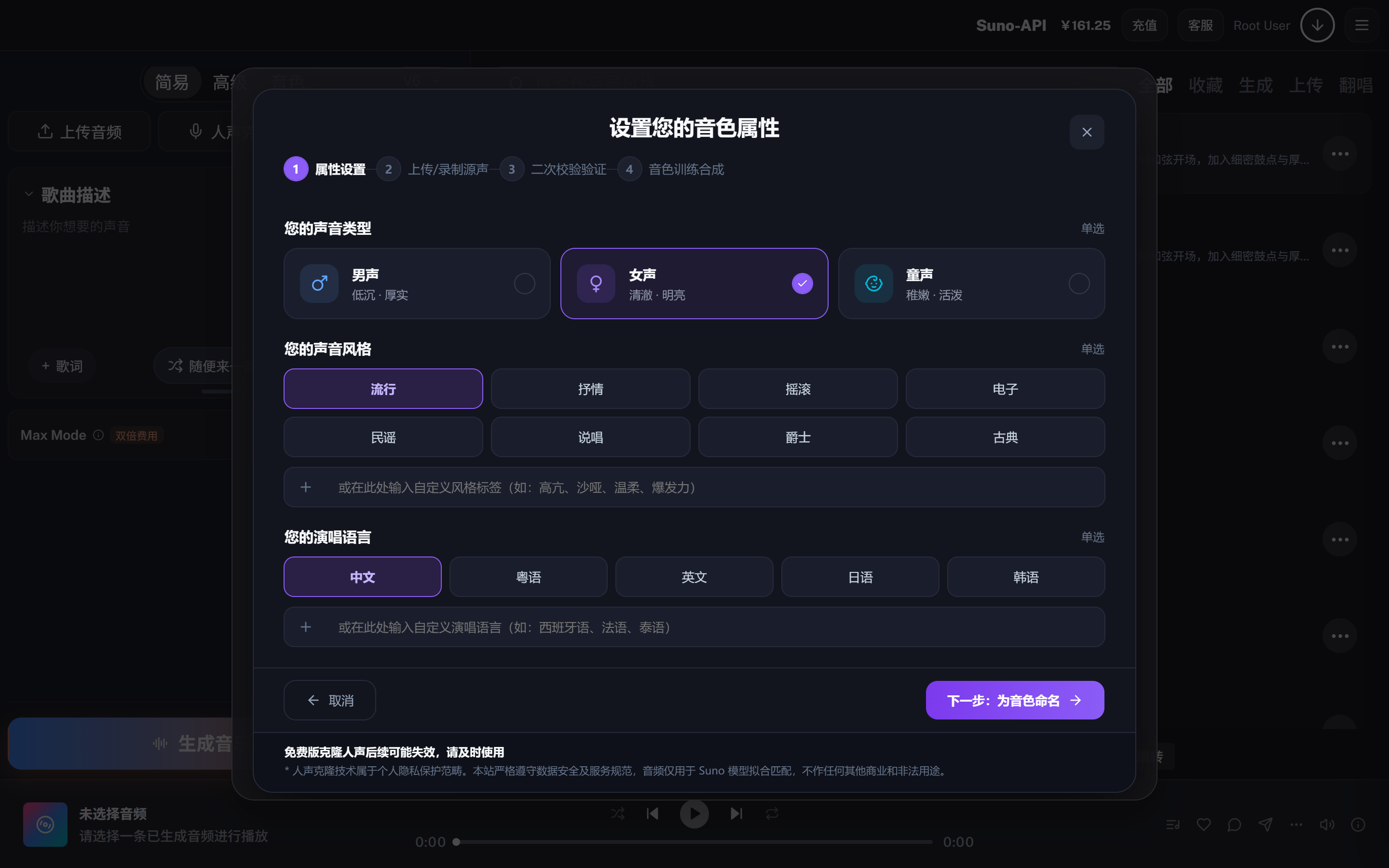This screenshot has width=1389, height=868.
Task: Click the 取消 cancel button
Action: [330, 700]
